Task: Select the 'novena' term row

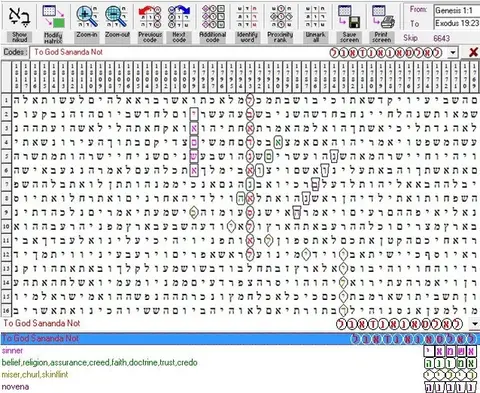Action: coord(15,387)
